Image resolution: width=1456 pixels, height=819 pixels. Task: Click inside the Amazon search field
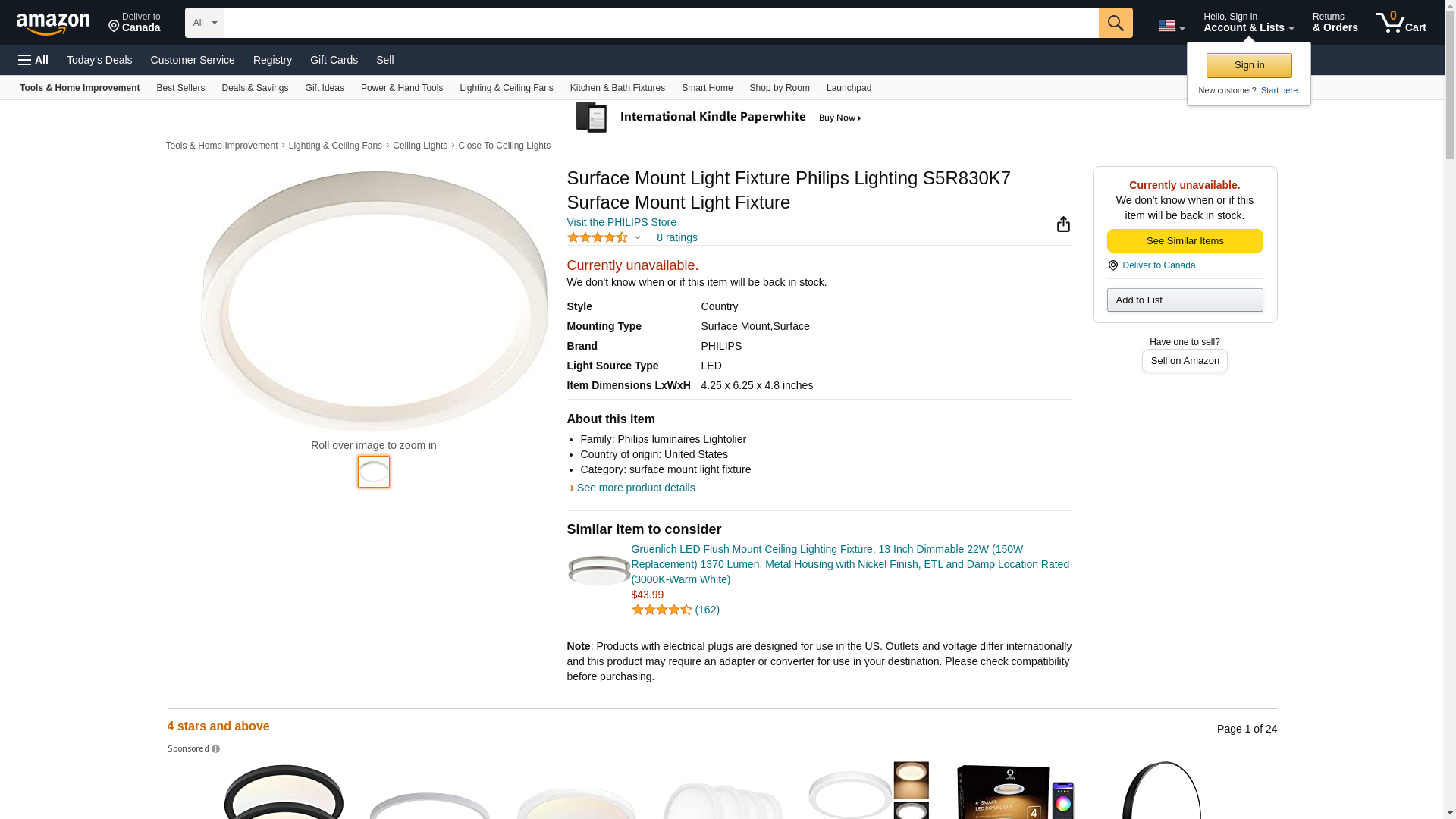[661, 23]
